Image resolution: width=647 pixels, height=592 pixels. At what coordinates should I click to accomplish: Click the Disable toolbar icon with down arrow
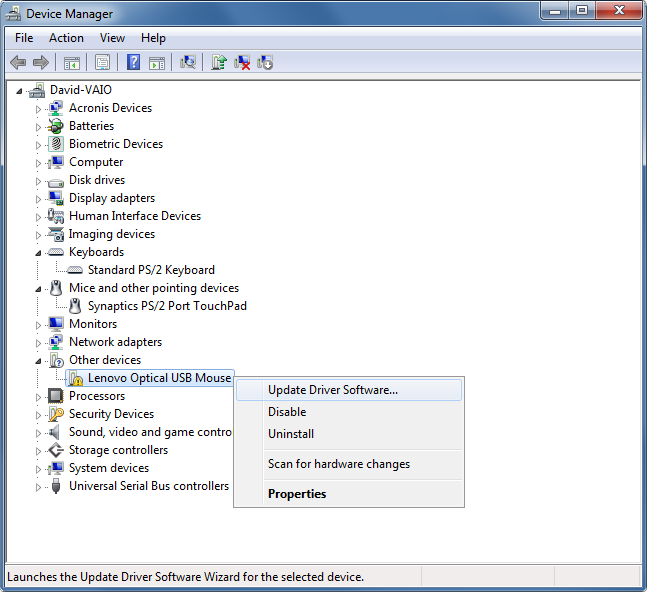[265, 62]
